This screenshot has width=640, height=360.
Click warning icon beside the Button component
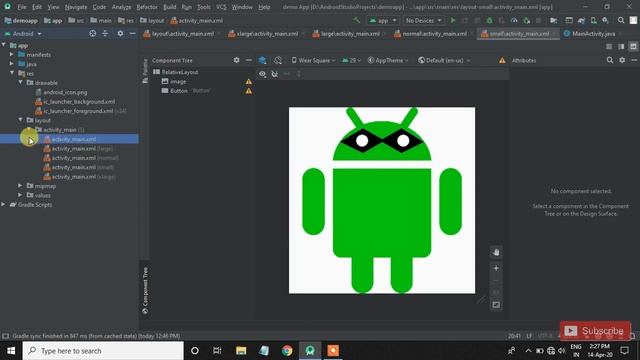(249, 91)
